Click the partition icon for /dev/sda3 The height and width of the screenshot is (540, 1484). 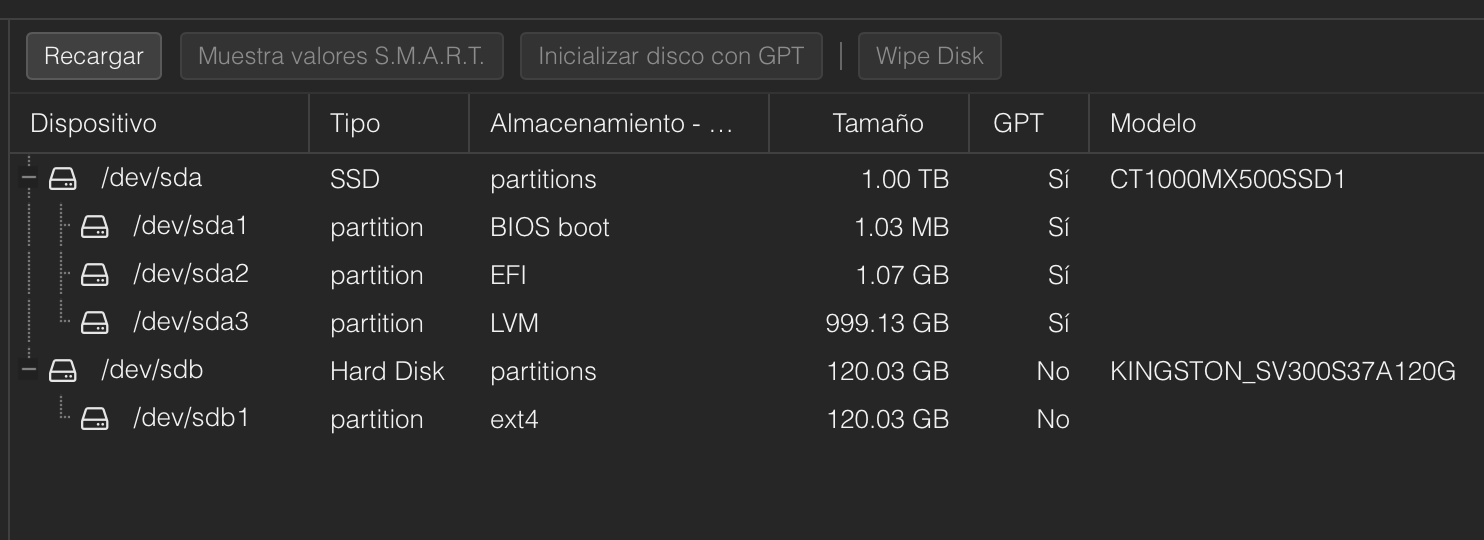tap(95, 323)
